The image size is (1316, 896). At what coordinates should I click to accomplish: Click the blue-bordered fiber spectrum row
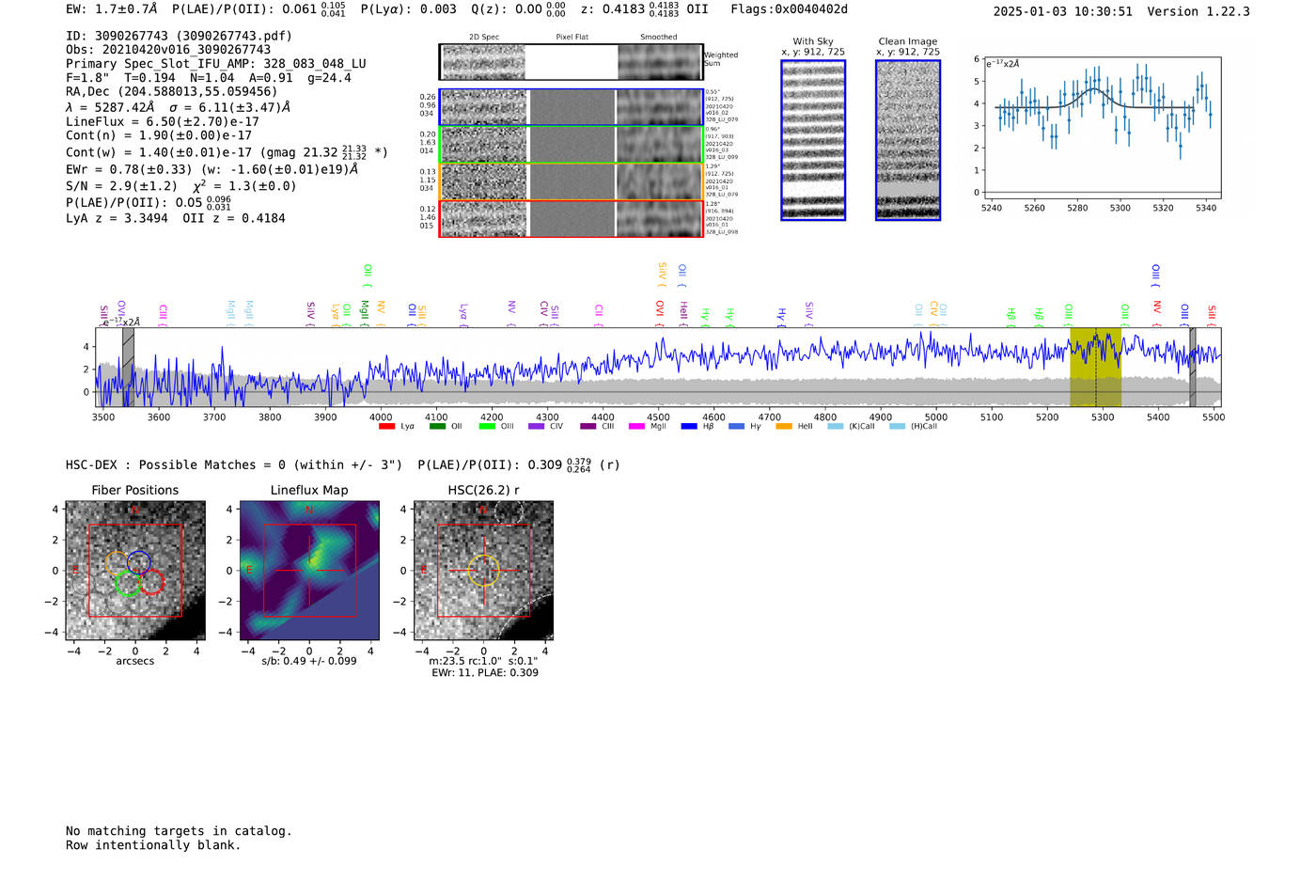(x=571, y=107)
